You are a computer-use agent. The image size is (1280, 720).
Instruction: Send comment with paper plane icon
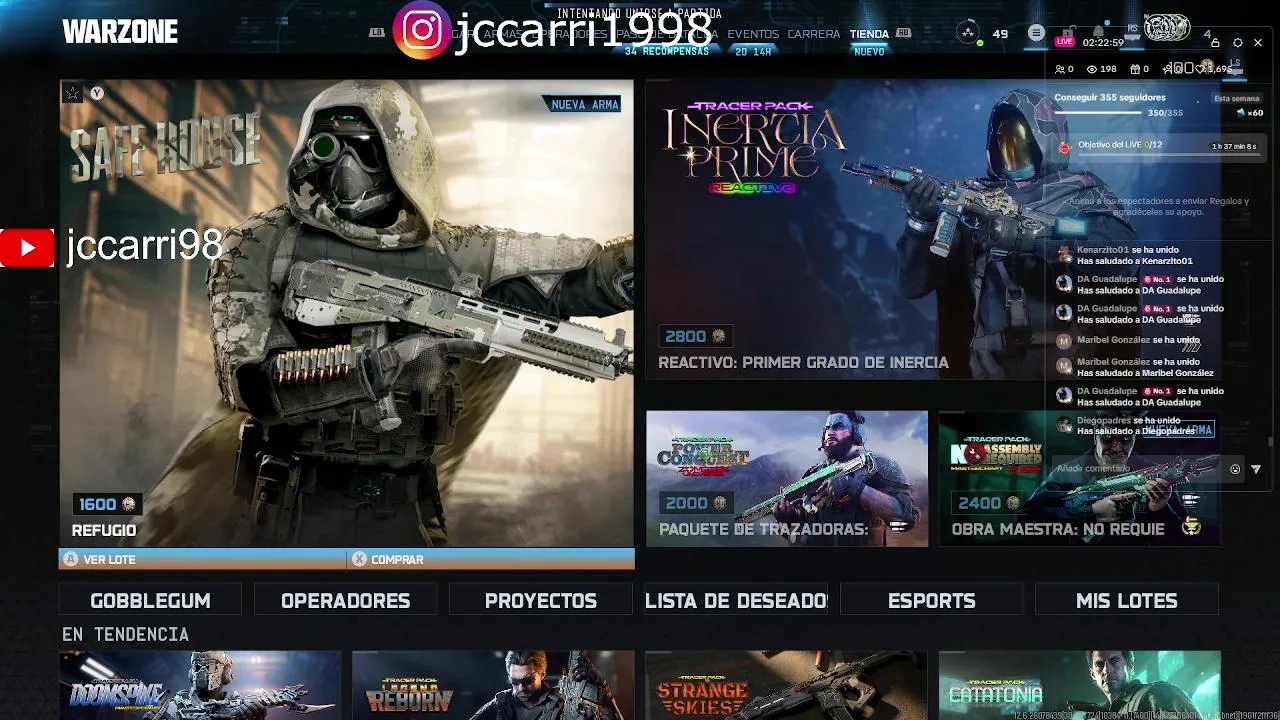coord(1256,469)
